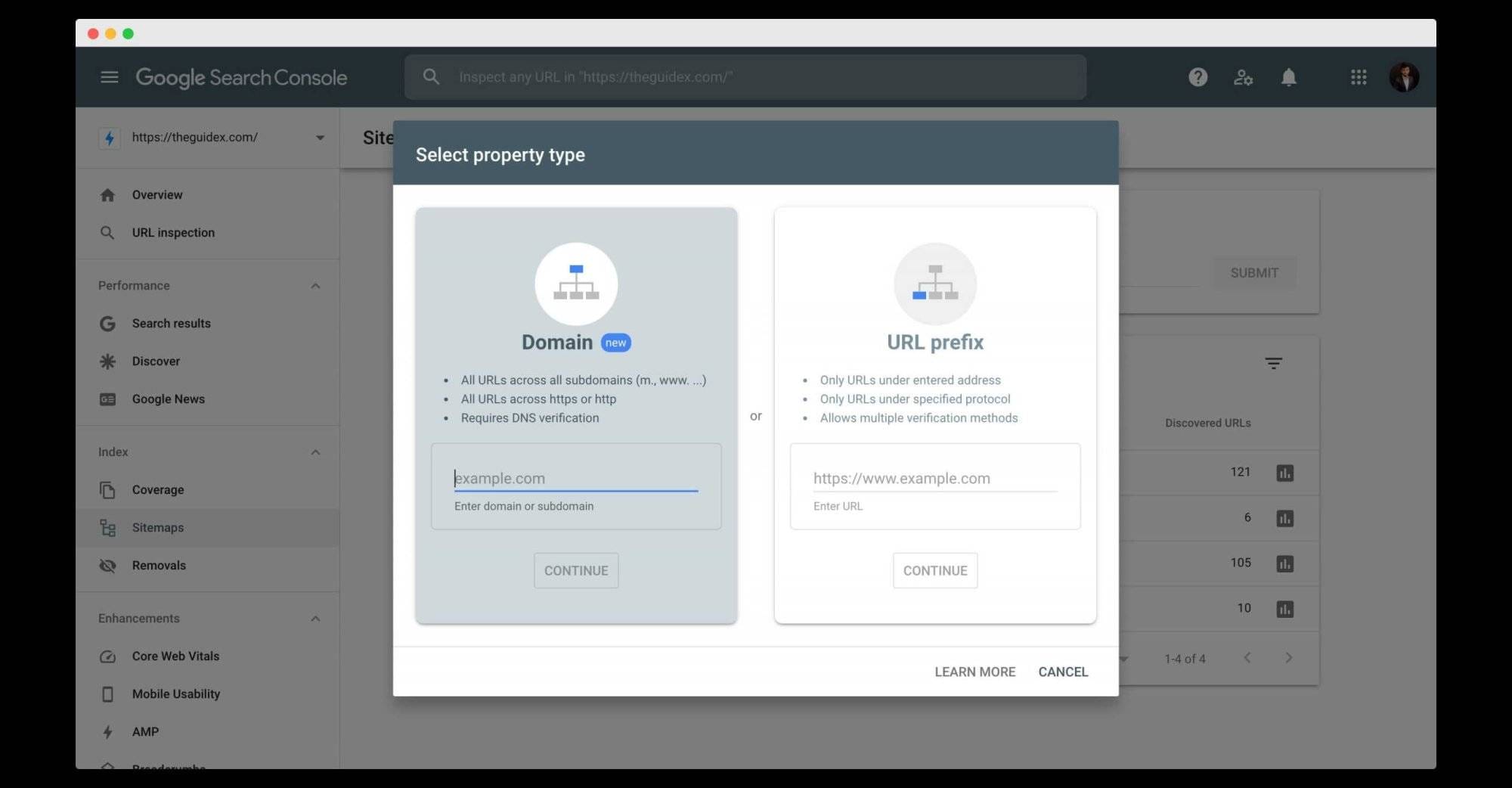The width and height of the screenshot is (1512, 788).
Task: Focus the example.com domain input field
Action: coord(576,479)
